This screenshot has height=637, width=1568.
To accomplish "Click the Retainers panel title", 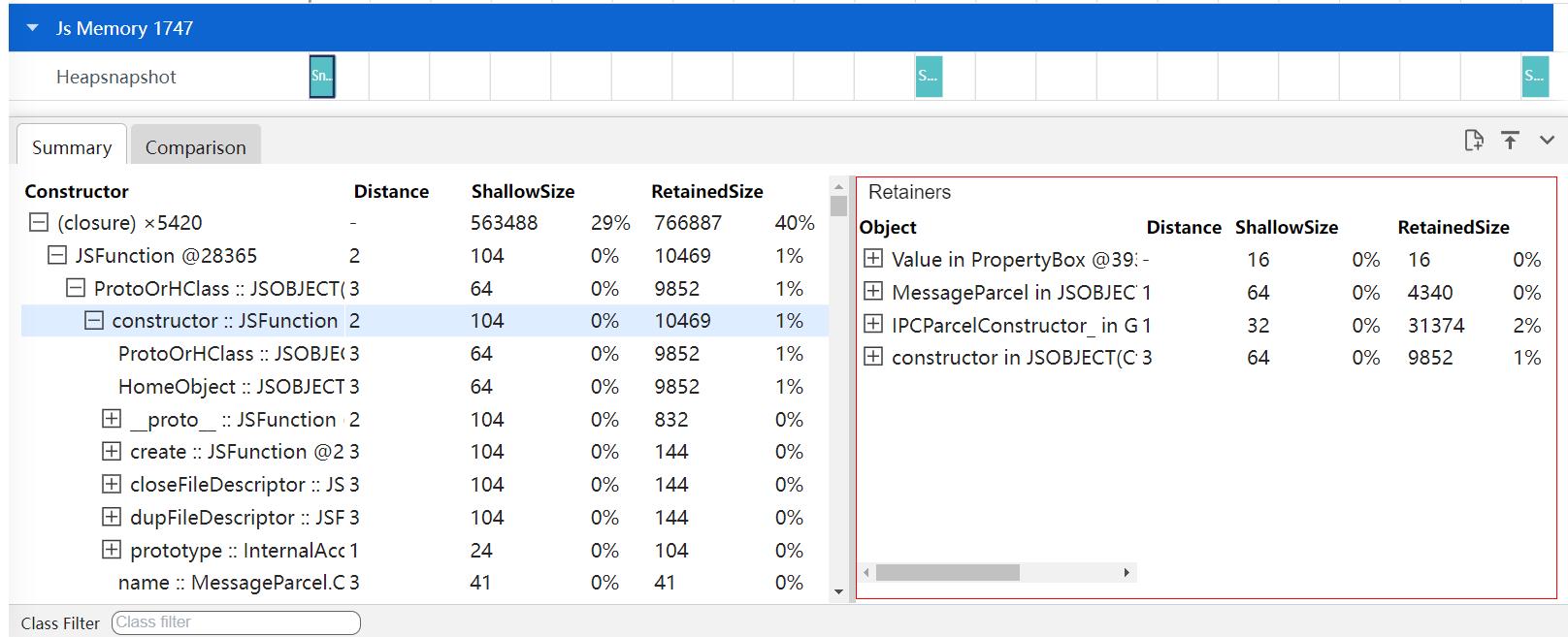I will tap(909, 192).
